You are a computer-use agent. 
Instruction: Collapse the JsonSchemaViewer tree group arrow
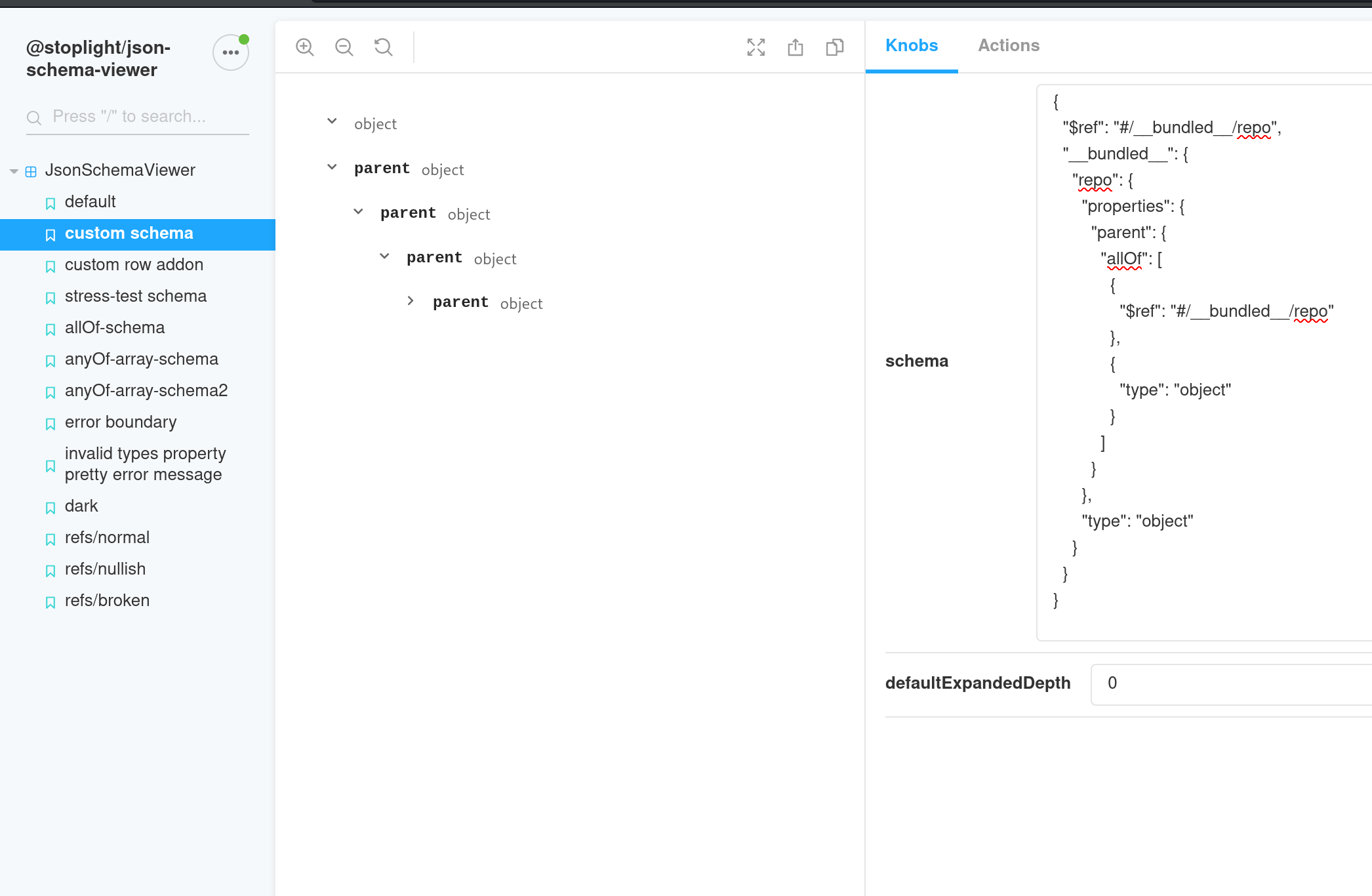tap(14, 171)
